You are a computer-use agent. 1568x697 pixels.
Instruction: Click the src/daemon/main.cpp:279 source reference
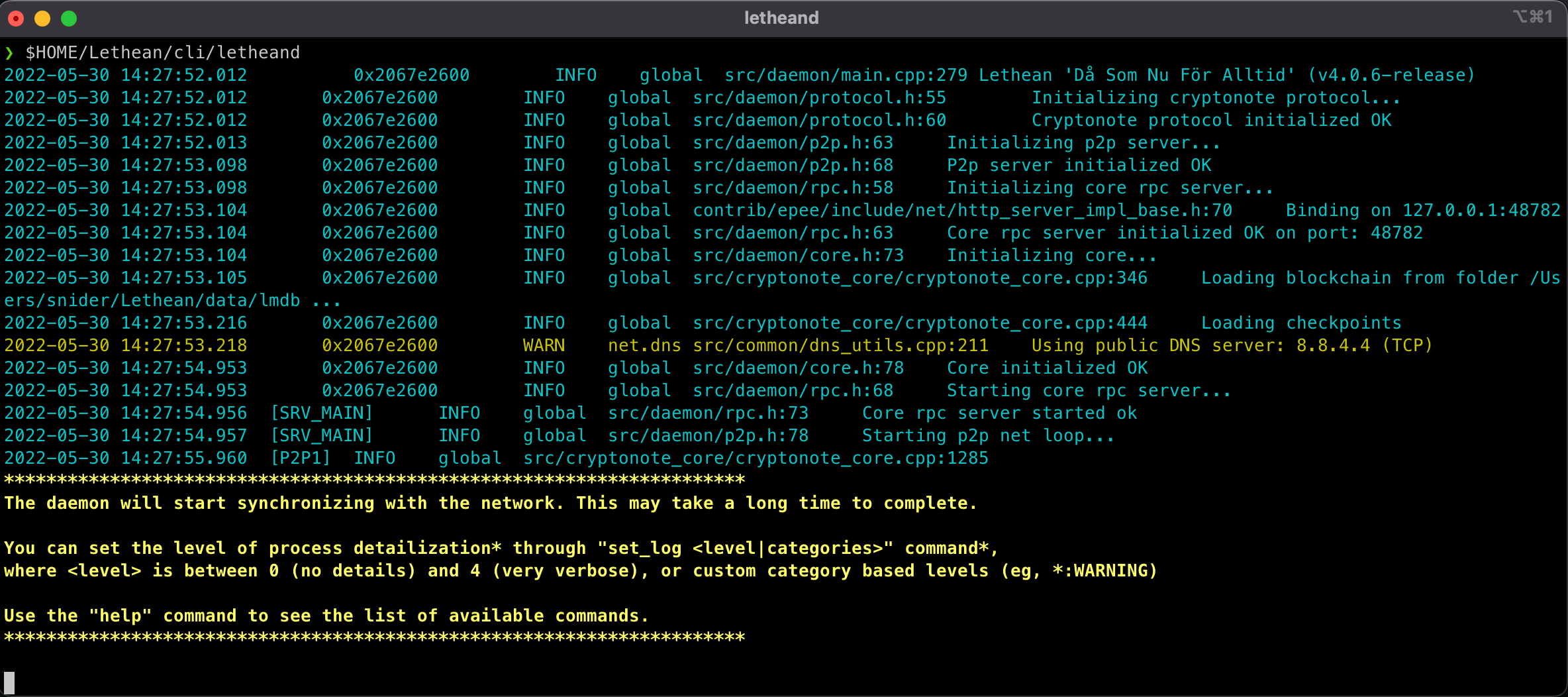[846, 76]
